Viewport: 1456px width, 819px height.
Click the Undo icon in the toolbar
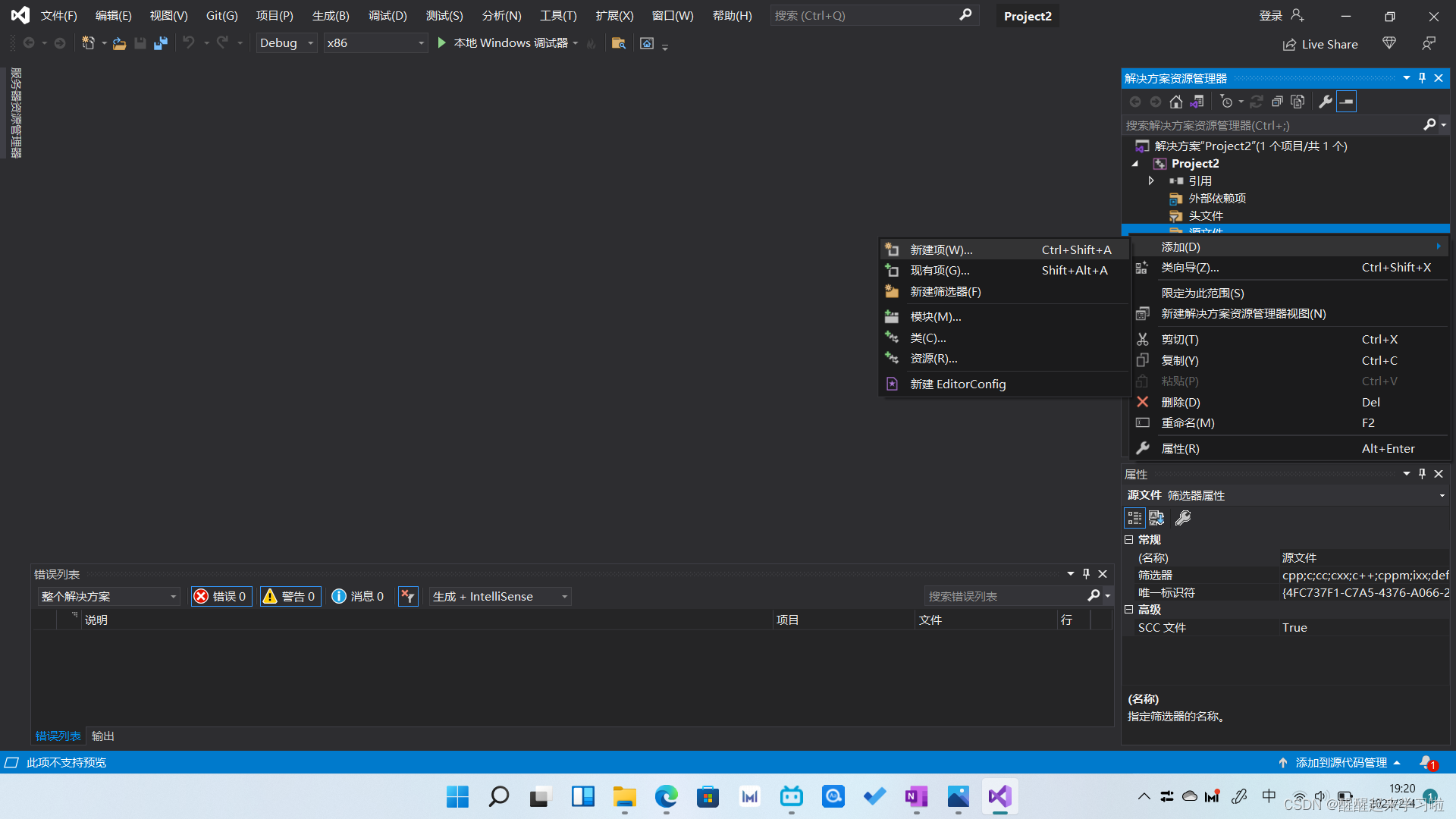189,43
